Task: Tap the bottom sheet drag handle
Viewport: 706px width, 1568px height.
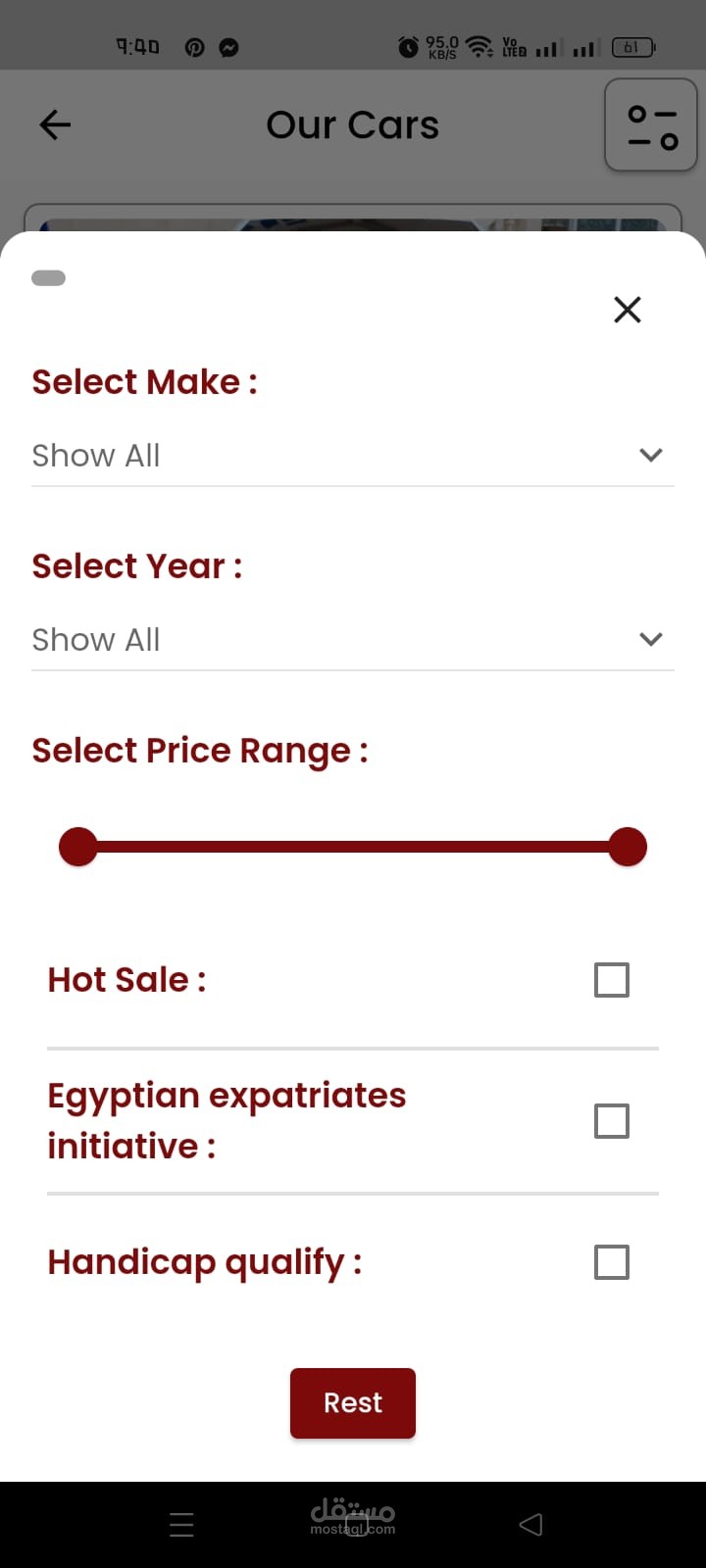Action: click(x=49, y=278)
